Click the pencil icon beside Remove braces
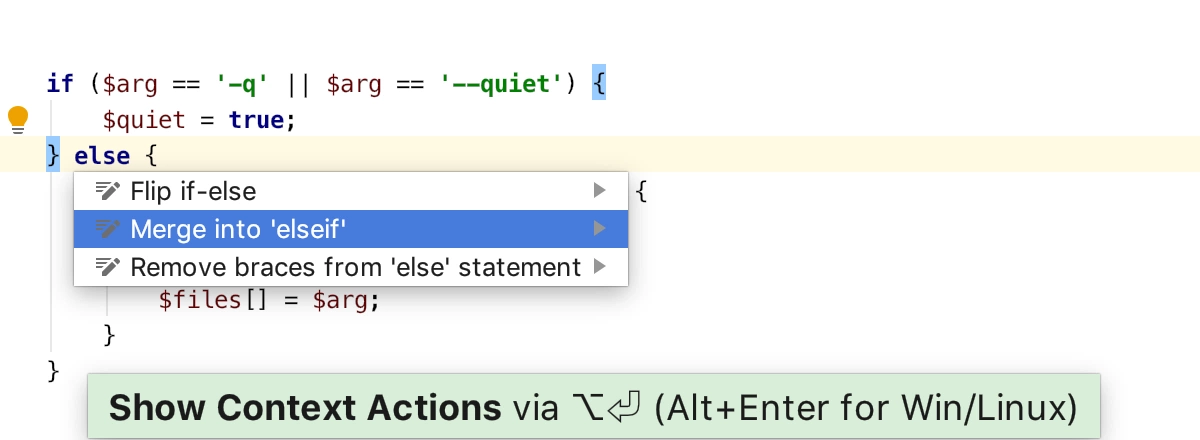Viewport: 1200px width, 440px height. pos(107,267)
